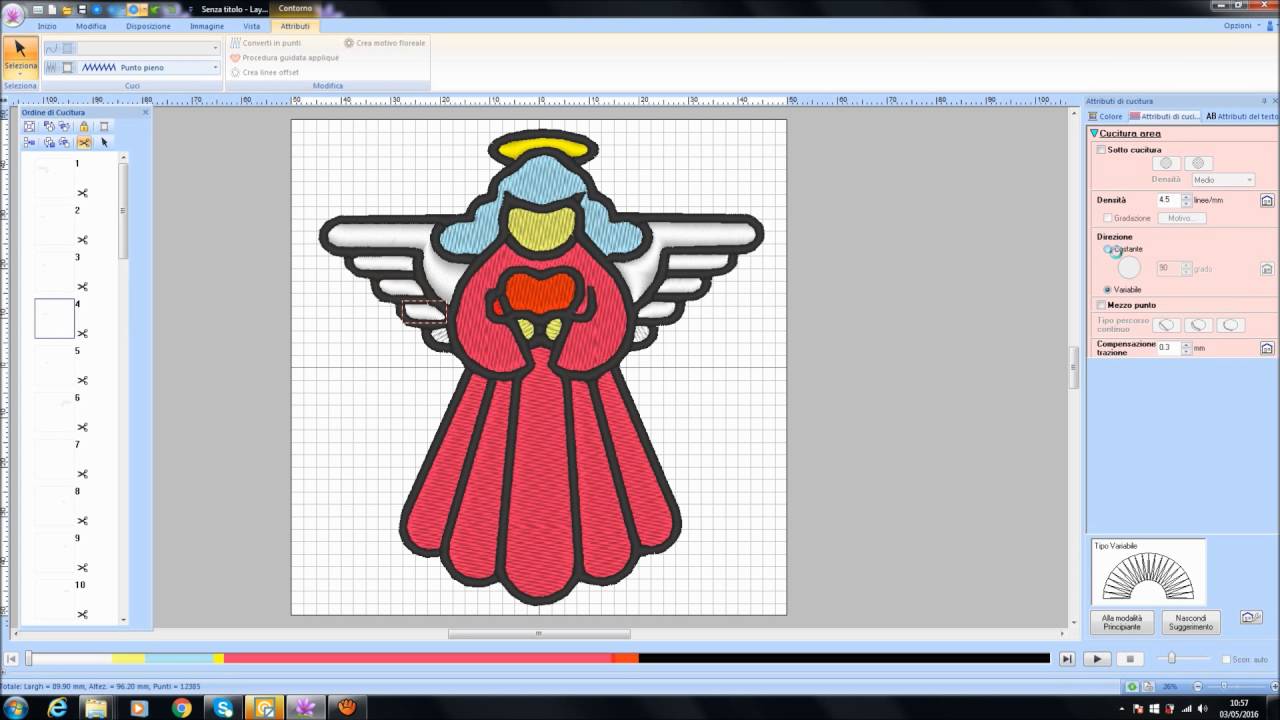
Task: Switch to Attributi del testo tab
Action: 1241,117
